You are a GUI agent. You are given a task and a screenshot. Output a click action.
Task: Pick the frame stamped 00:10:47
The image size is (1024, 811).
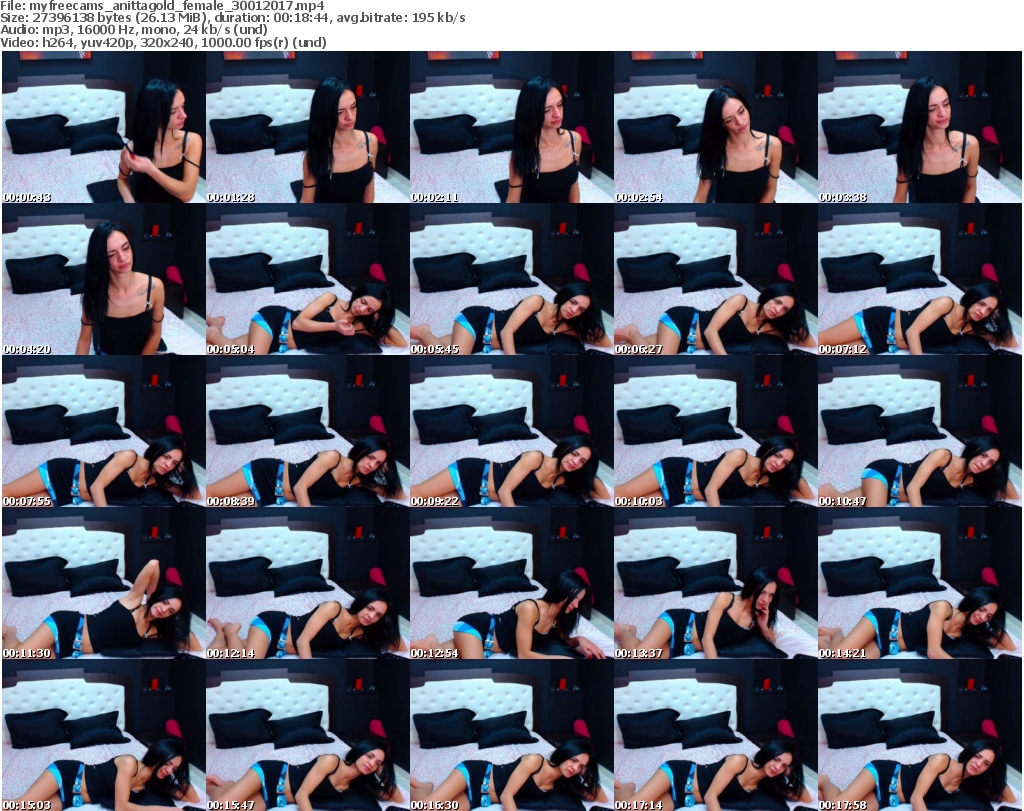[919, 431]
